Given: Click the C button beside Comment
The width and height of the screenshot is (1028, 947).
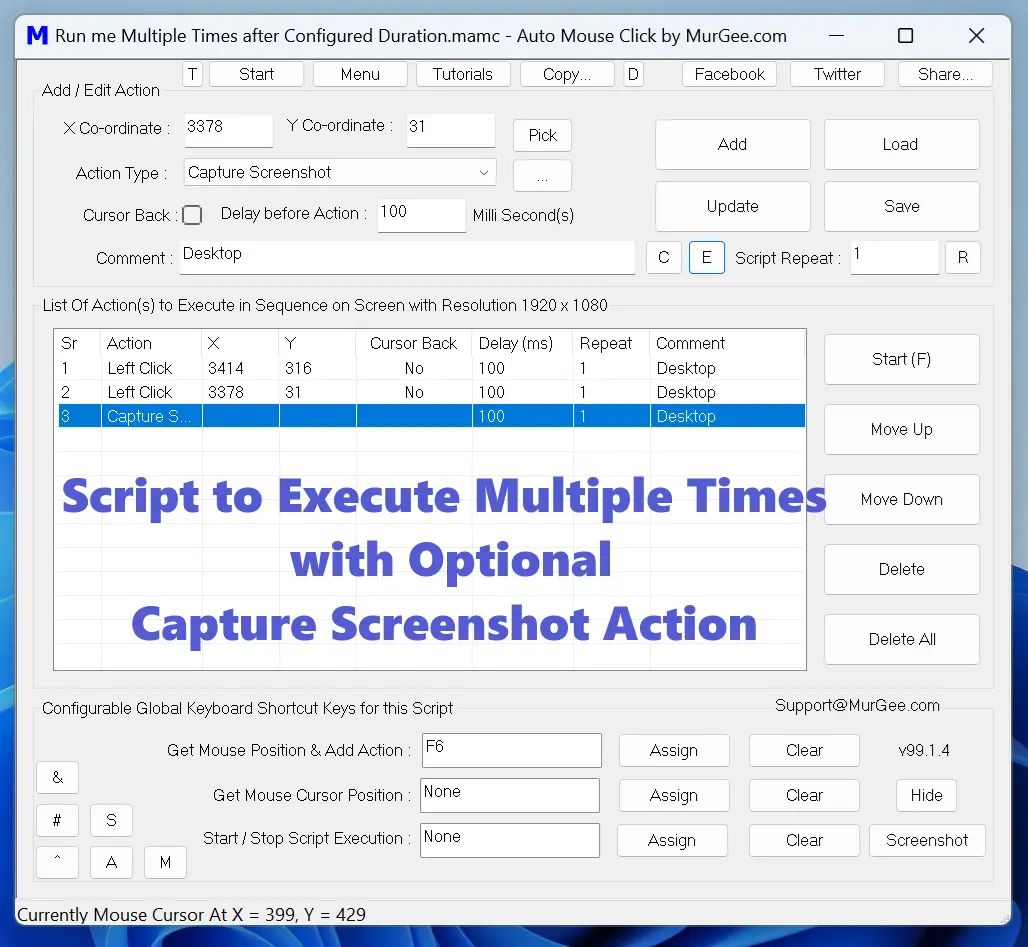Looking at the screenshot, I should (663, 257).
